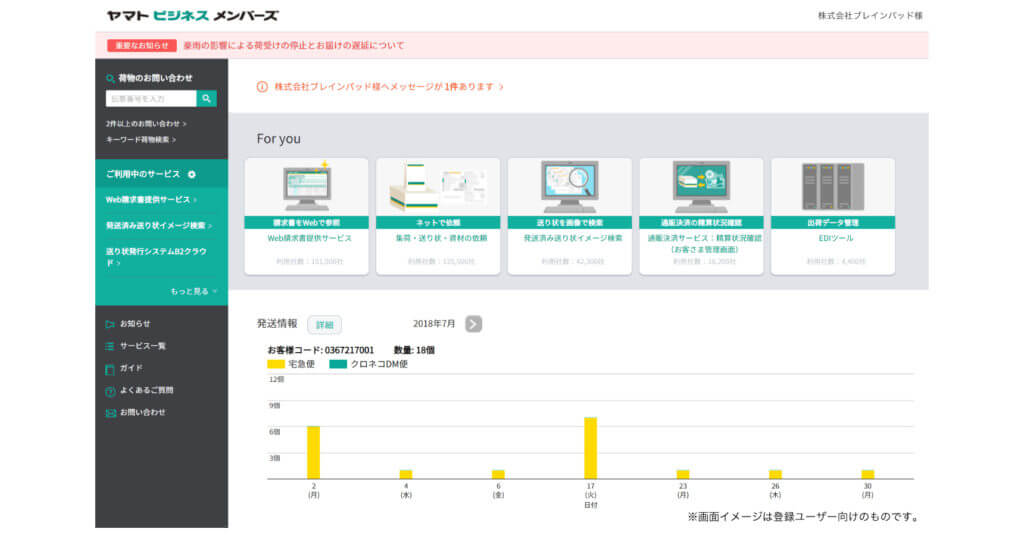Screen dimensions: 1024x535
Task: Open Web請求書提供サービス in sidebar
Action: click(x=151, y=200)
